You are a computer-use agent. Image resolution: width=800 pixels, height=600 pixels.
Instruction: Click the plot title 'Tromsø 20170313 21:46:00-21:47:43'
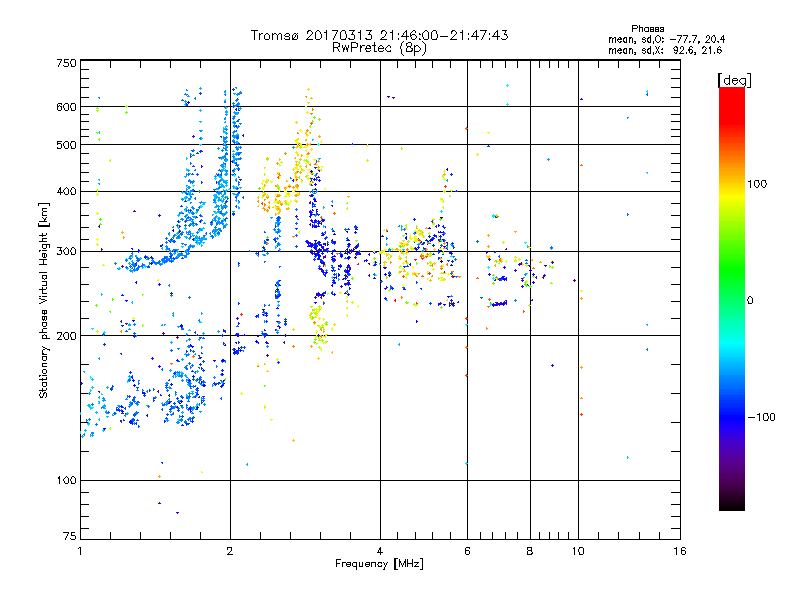[379, 35]
